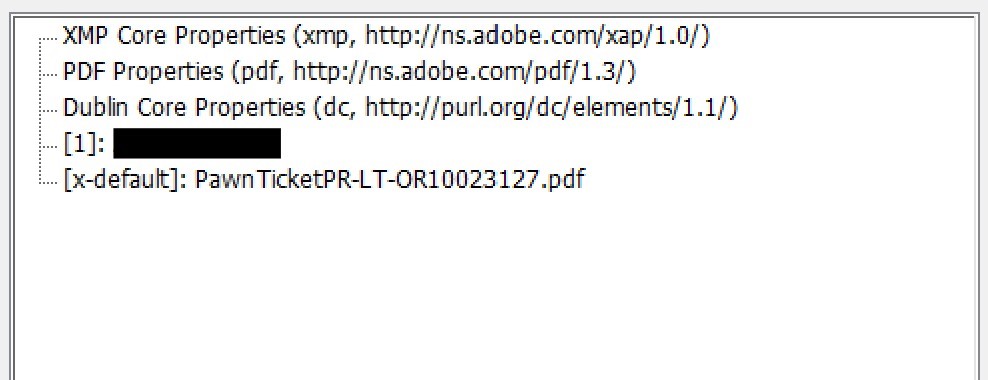Click the PawnTicketPR-LT-OR10023127.pdf value
988x380 pixels.
(390, 180)
